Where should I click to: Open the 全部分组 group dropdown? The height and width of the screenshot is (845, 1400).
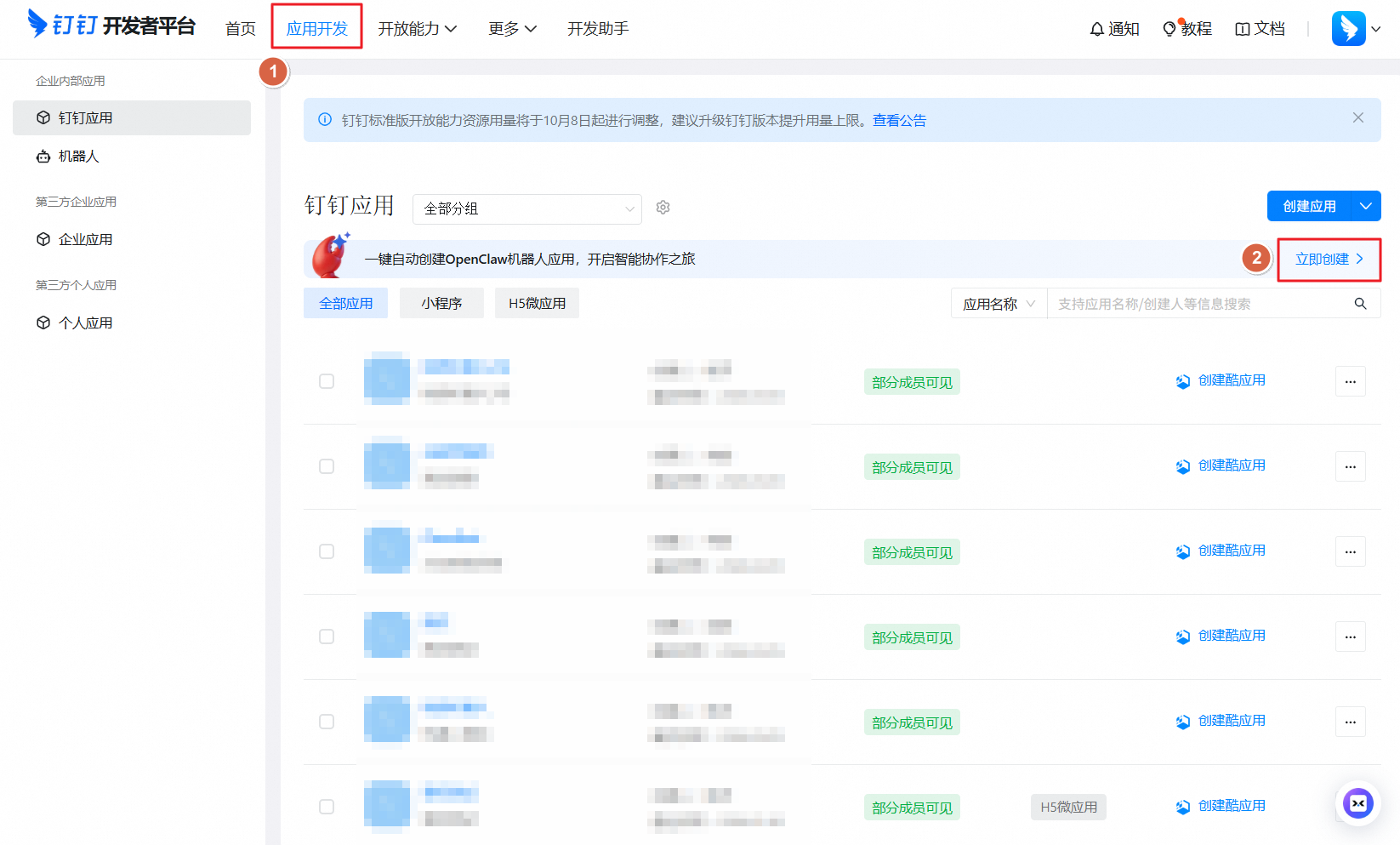[527, 208]
